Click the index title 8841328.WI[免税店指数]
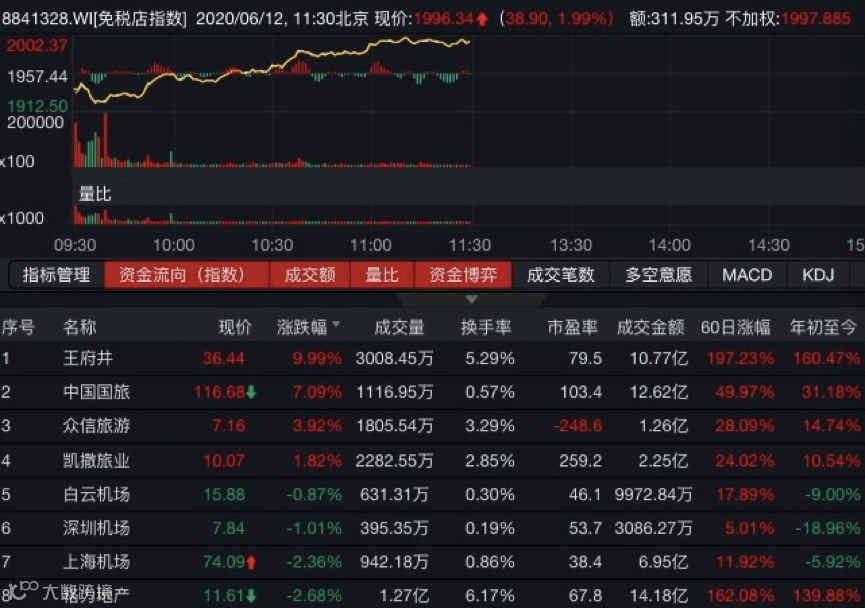The width and height of the screenshot is (865, 608). [94, 19]
